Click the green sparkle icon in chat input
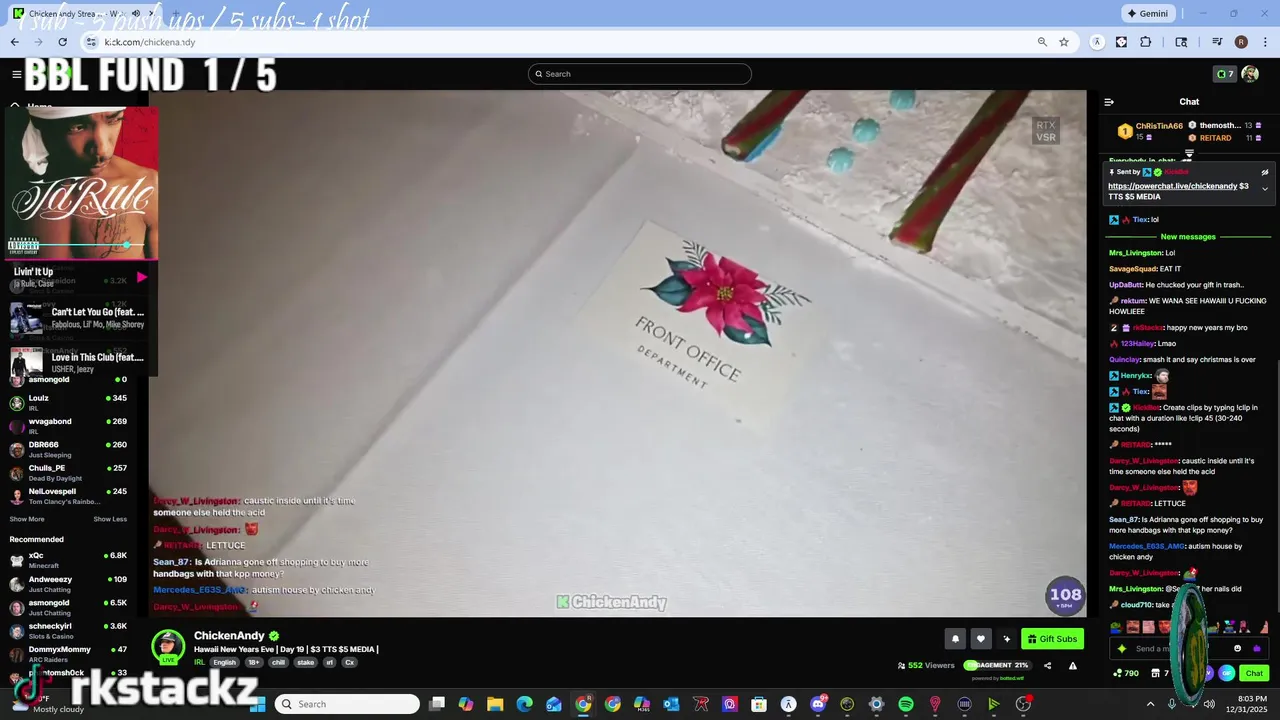 (x=1121, y=649)
